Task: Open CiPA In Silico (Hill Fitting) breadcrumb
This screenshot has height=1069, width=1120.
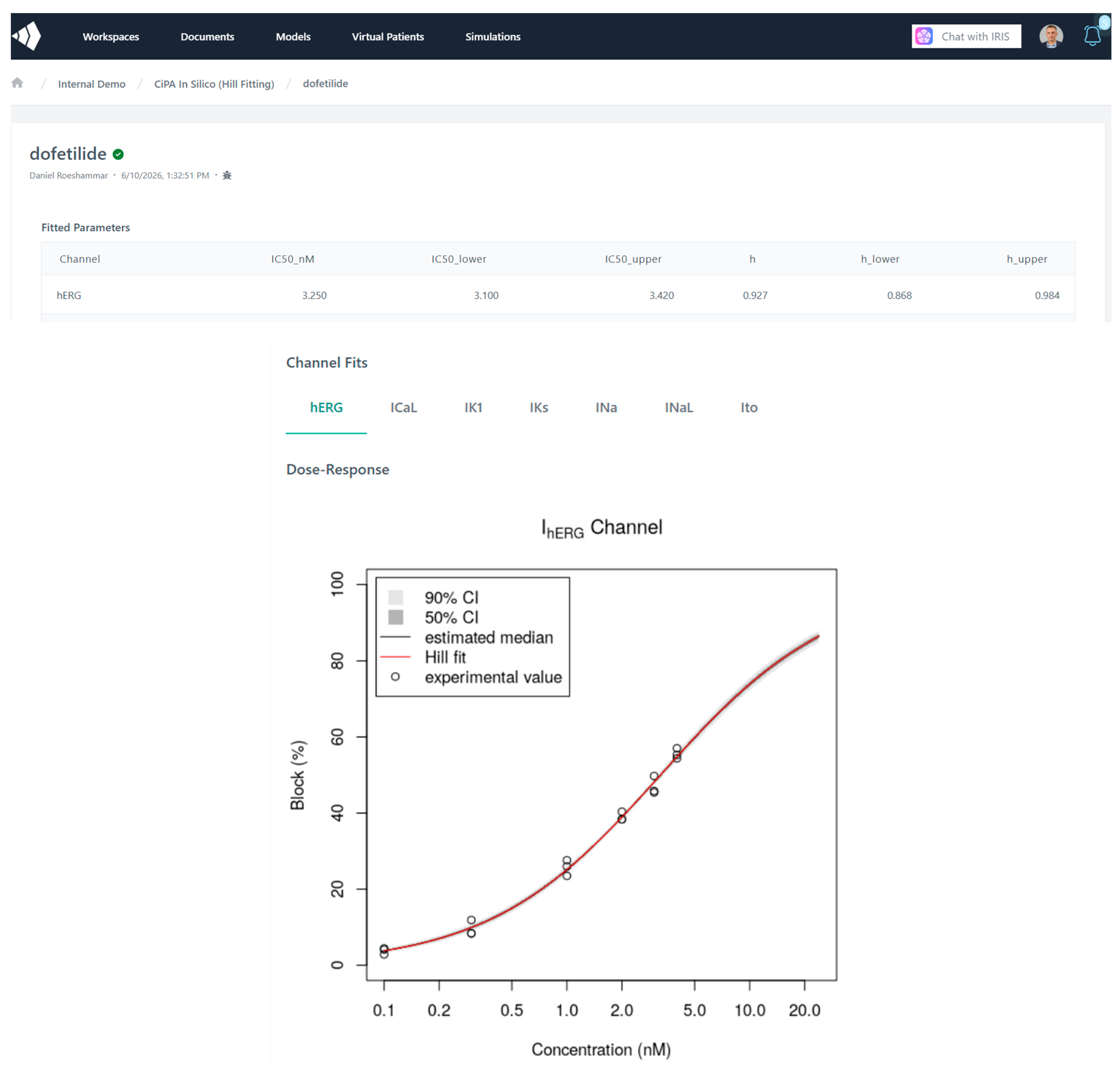Action: (214, 84)
